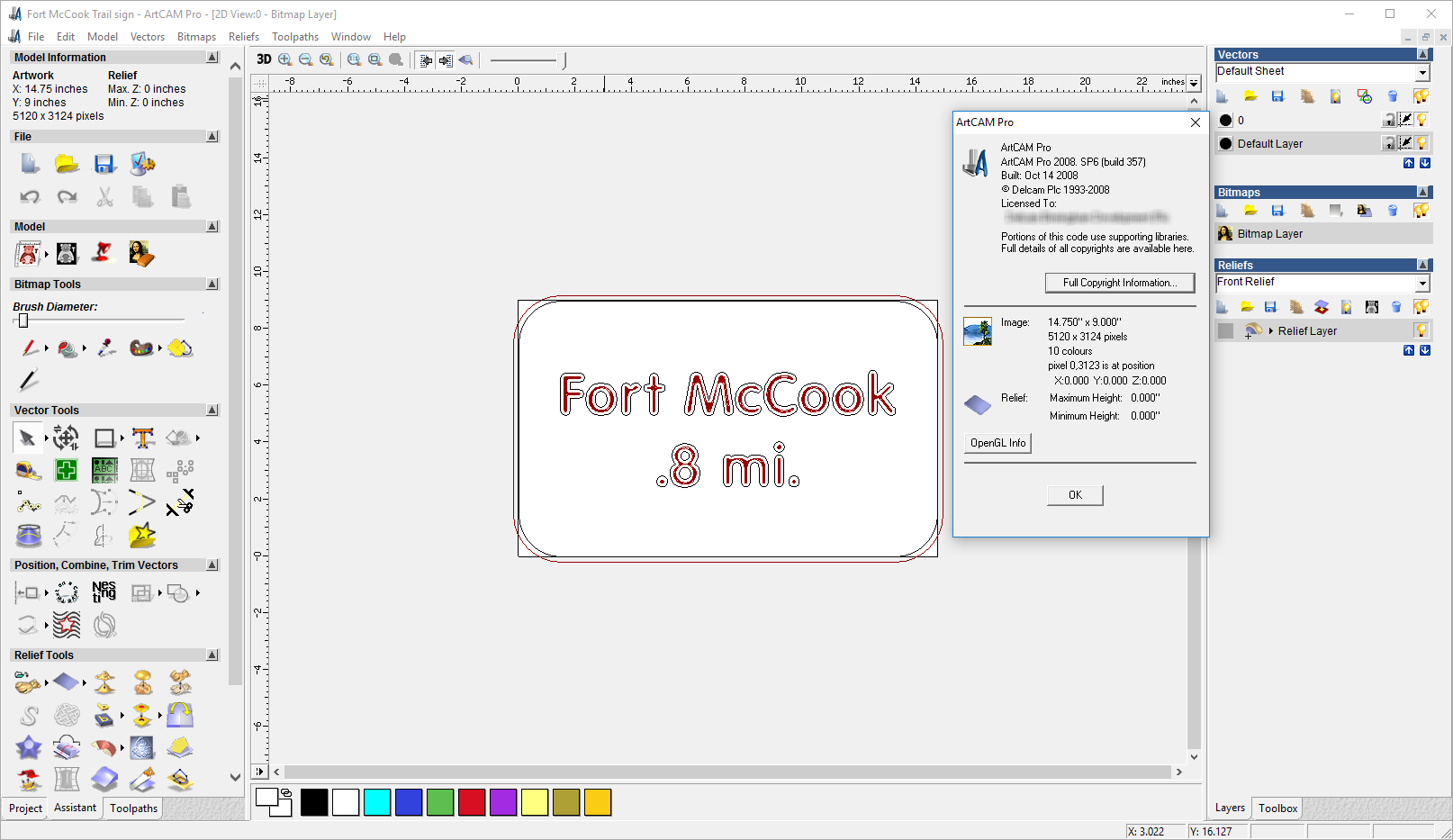Click the Zoom In magnifier icon
Screen dimensions: 1453x840
click(285, 59)
